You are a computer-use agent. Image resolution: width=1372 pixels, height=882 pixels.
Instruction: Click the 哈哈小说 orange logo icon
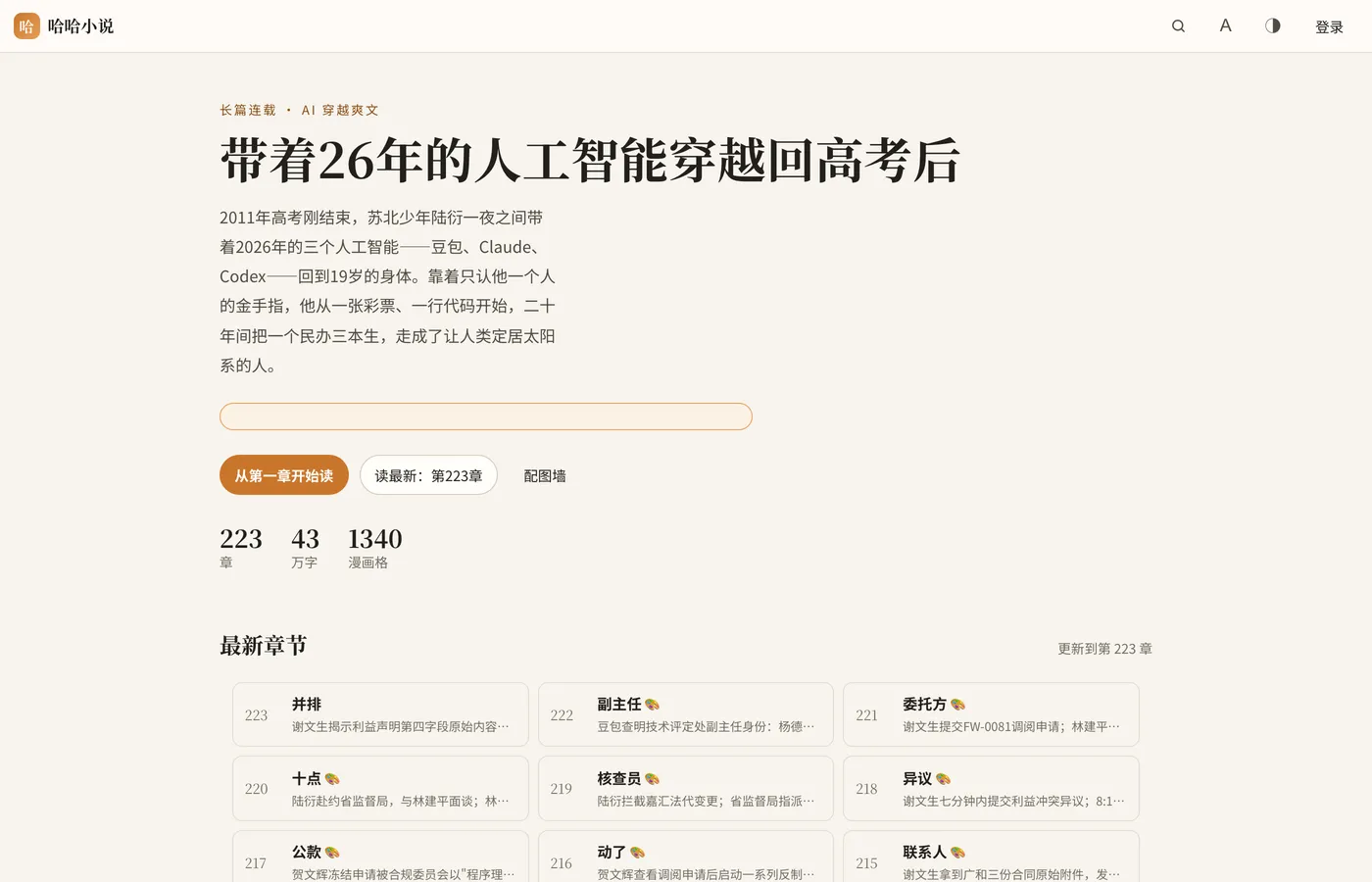26,26
